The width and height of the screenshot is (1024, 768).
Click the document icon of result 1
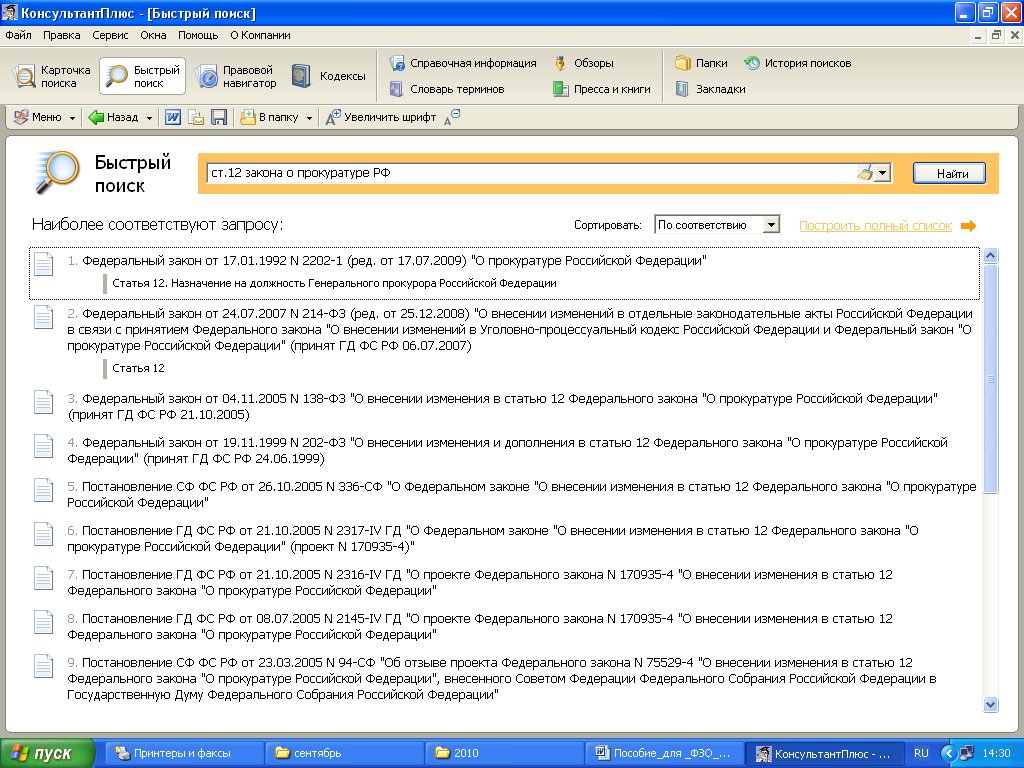(44, 264)
